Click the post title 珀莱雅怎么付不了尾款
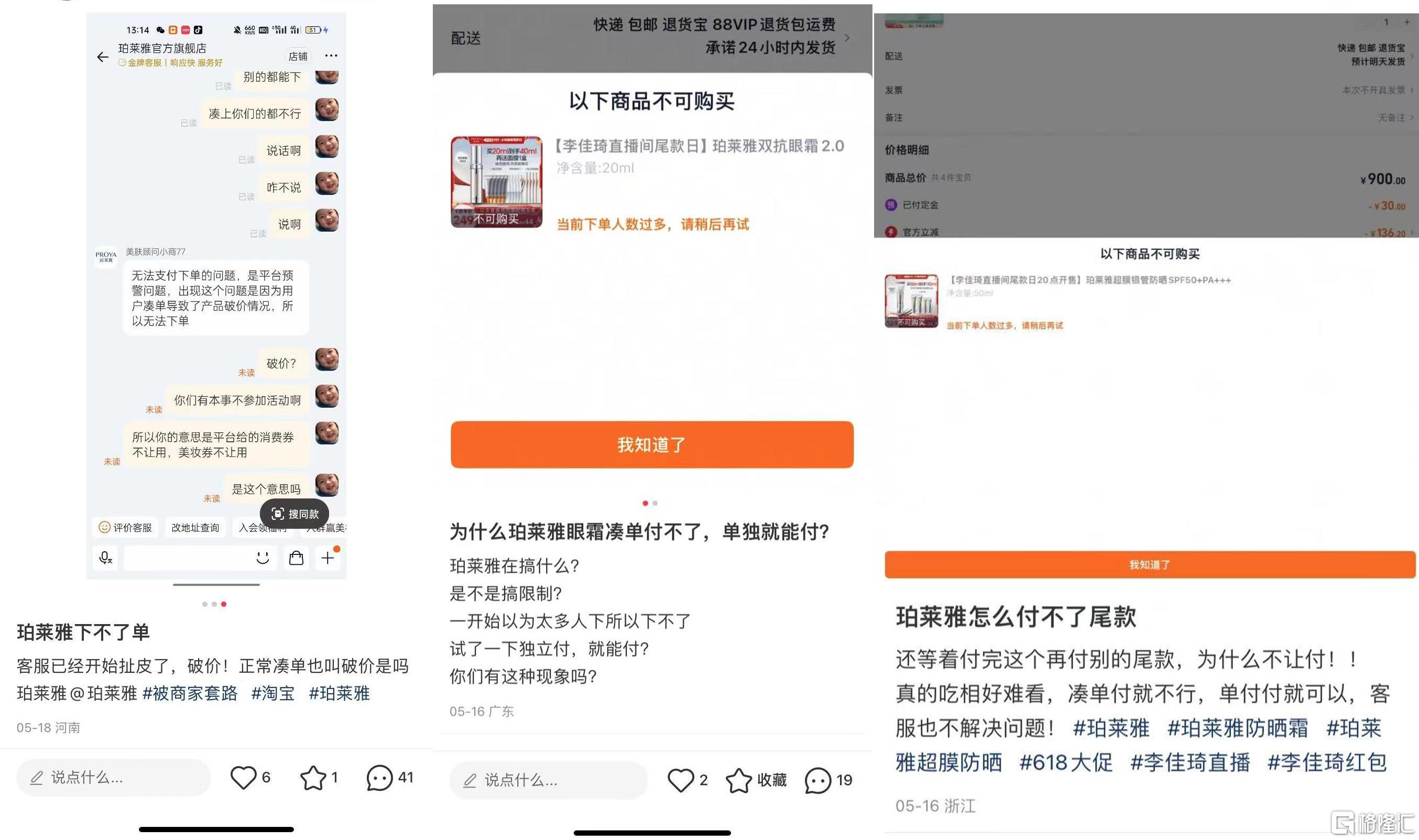This screenshot has width=1419, height=840. (1016, 617)
